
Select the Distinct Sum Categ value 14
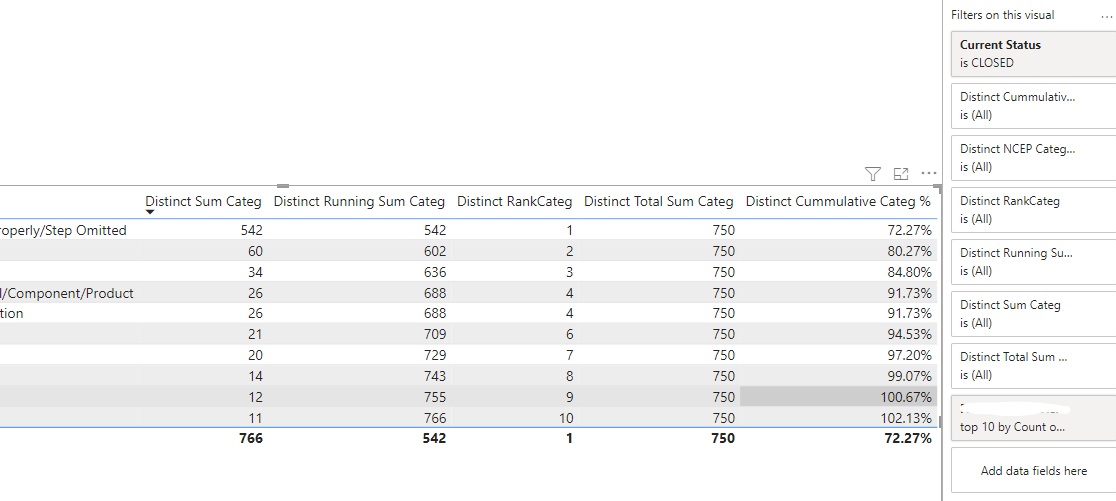pyautogui.click(x=255, y=376)
